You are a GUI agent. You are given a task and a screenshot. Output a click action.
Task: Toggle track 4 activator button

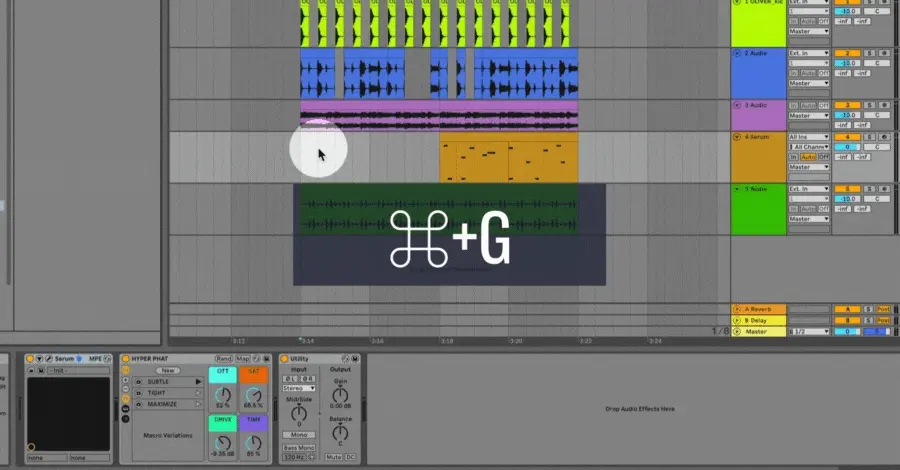[847, 137]
